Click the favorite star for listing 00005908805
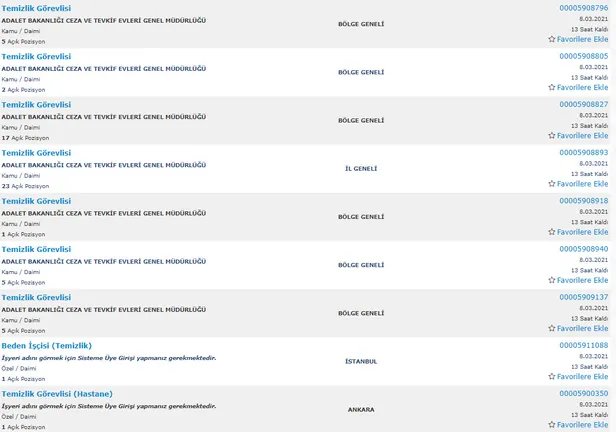The width and height of the screenshot is (616, 432). coord(552,88)
